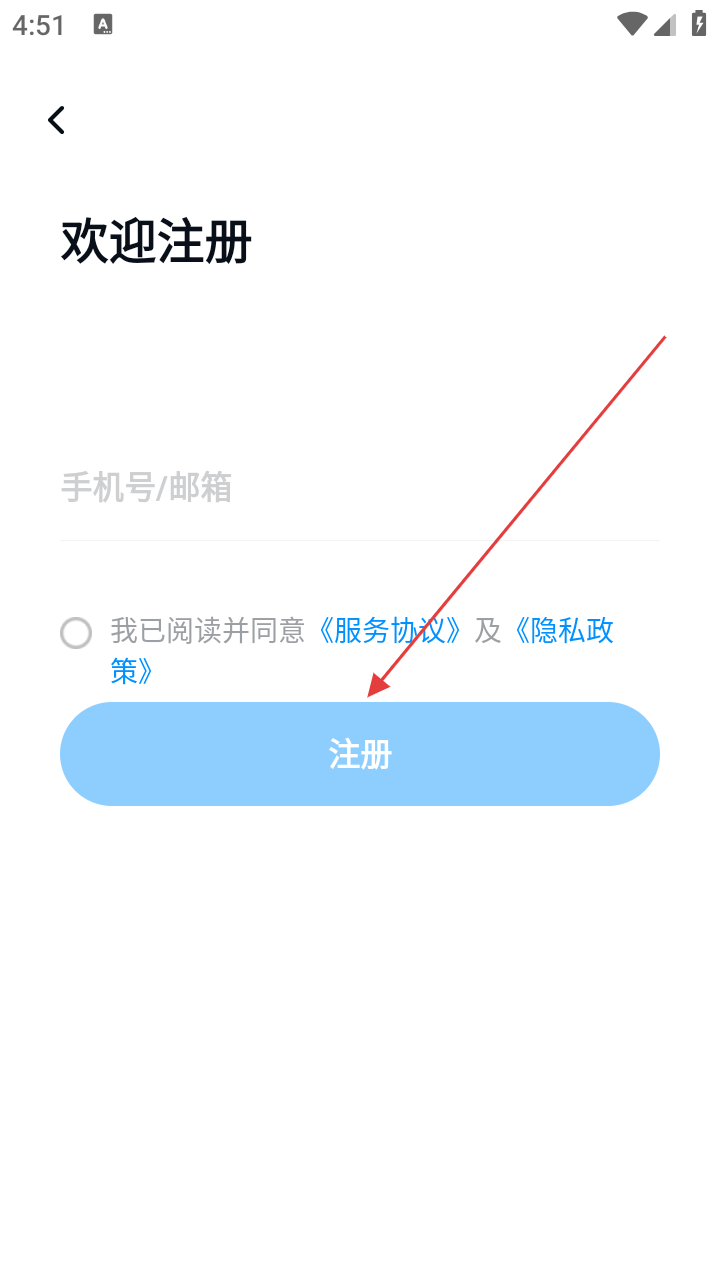Image resolution: width=720 pixels, height=1280 pixels.
Task: Tap the 欢迎注册 page heading
Action: 157,242
